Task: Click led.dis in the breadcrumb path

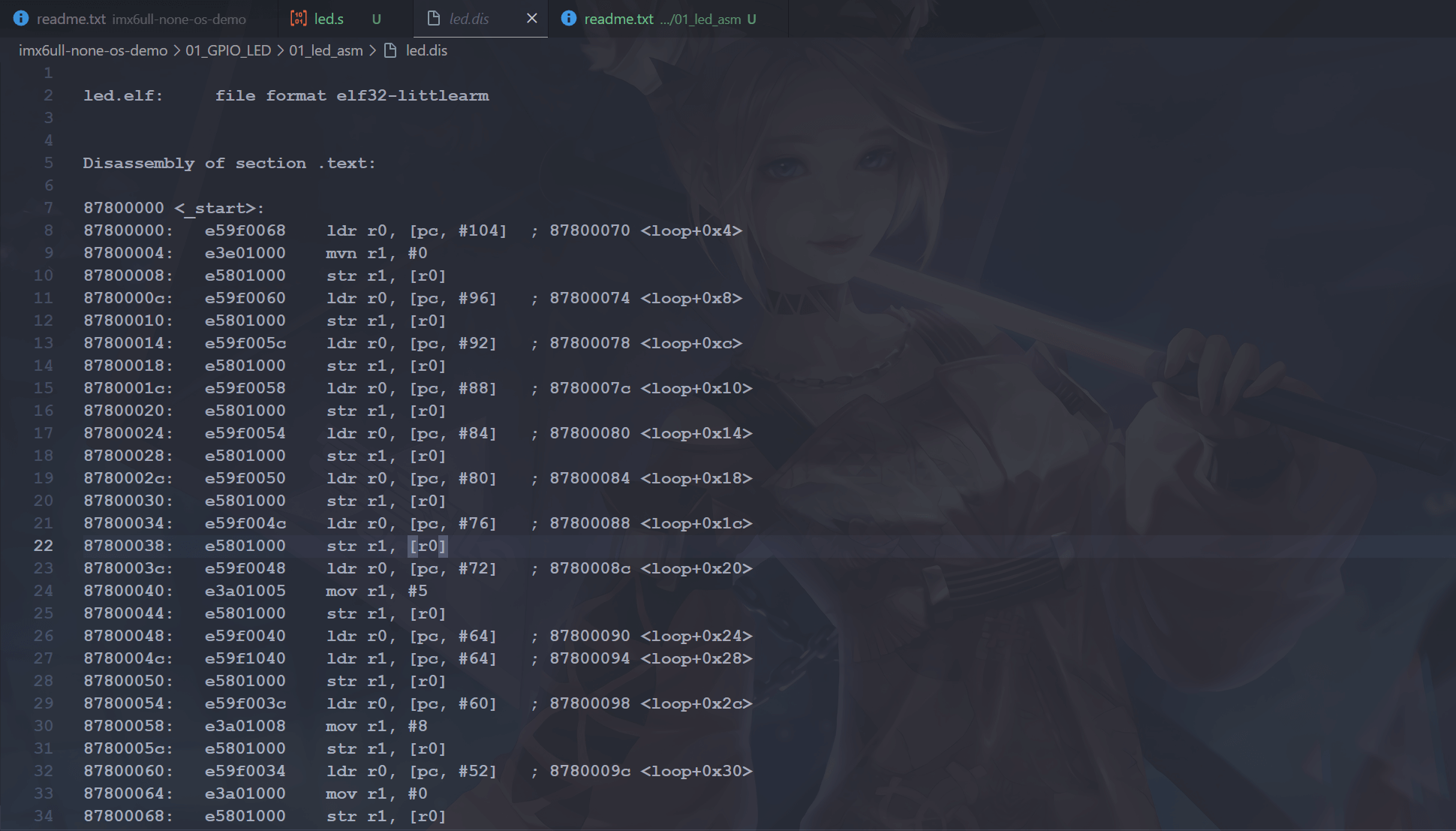Action: click(x=426, y=50)
